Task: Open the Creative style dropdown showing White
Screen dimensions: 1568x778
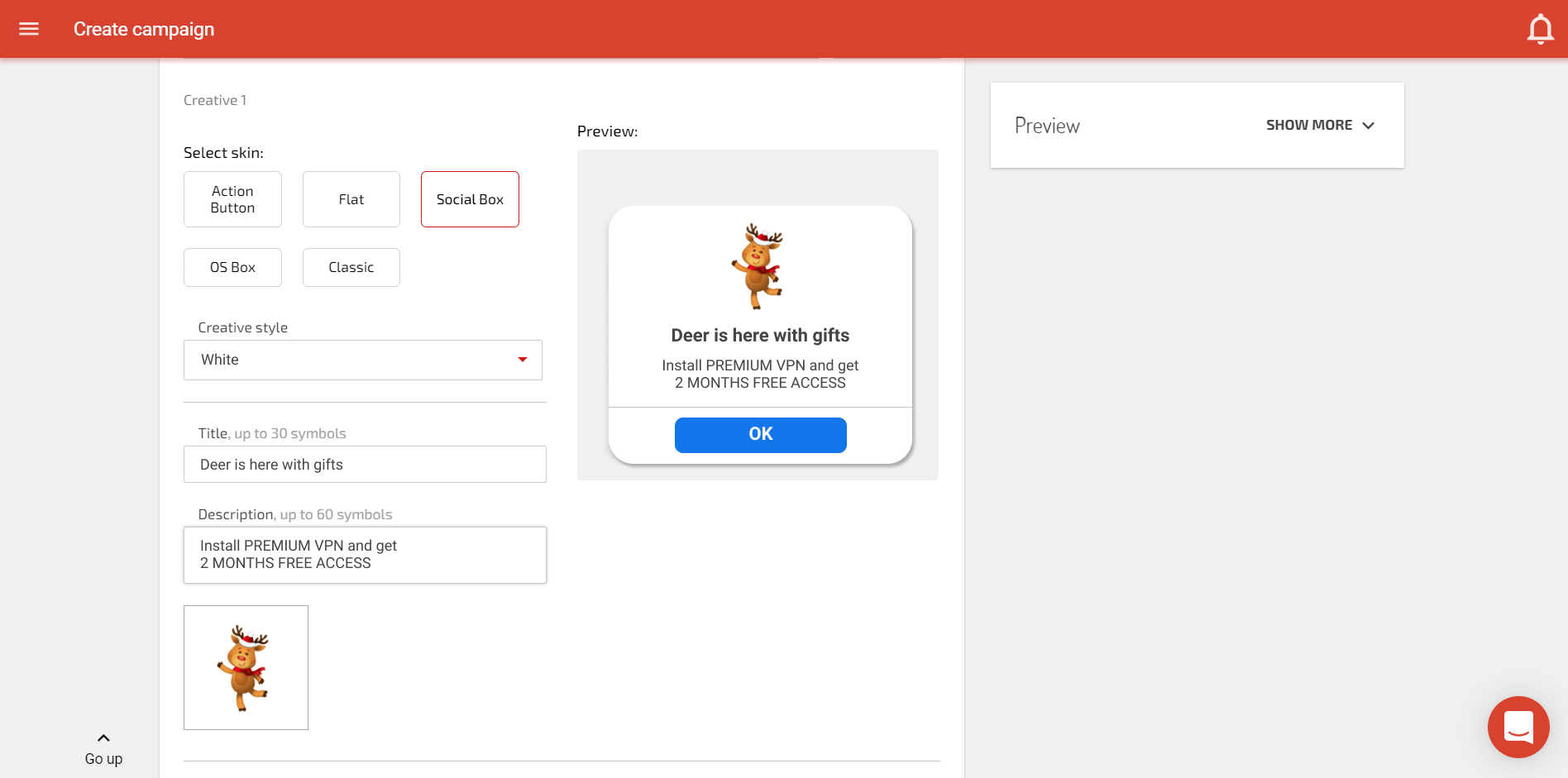Action: coord(363,360)
